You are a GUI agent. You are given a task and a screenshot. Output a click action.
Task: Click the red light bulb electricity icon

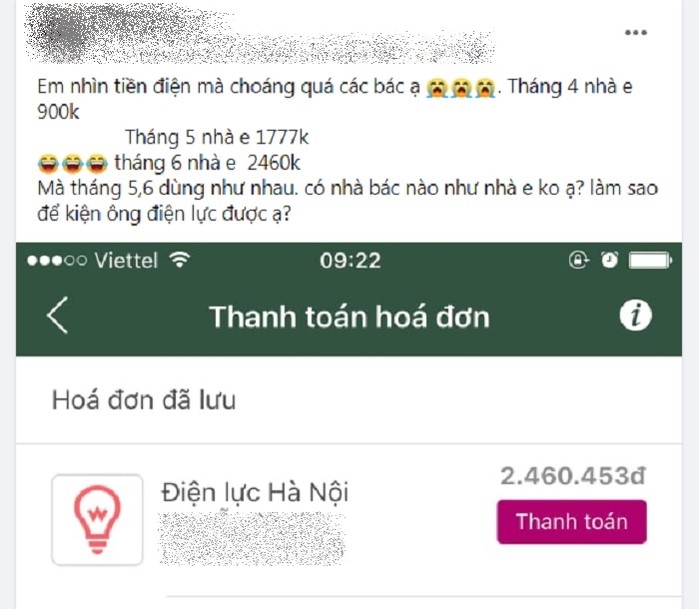(x=97, y=520)
